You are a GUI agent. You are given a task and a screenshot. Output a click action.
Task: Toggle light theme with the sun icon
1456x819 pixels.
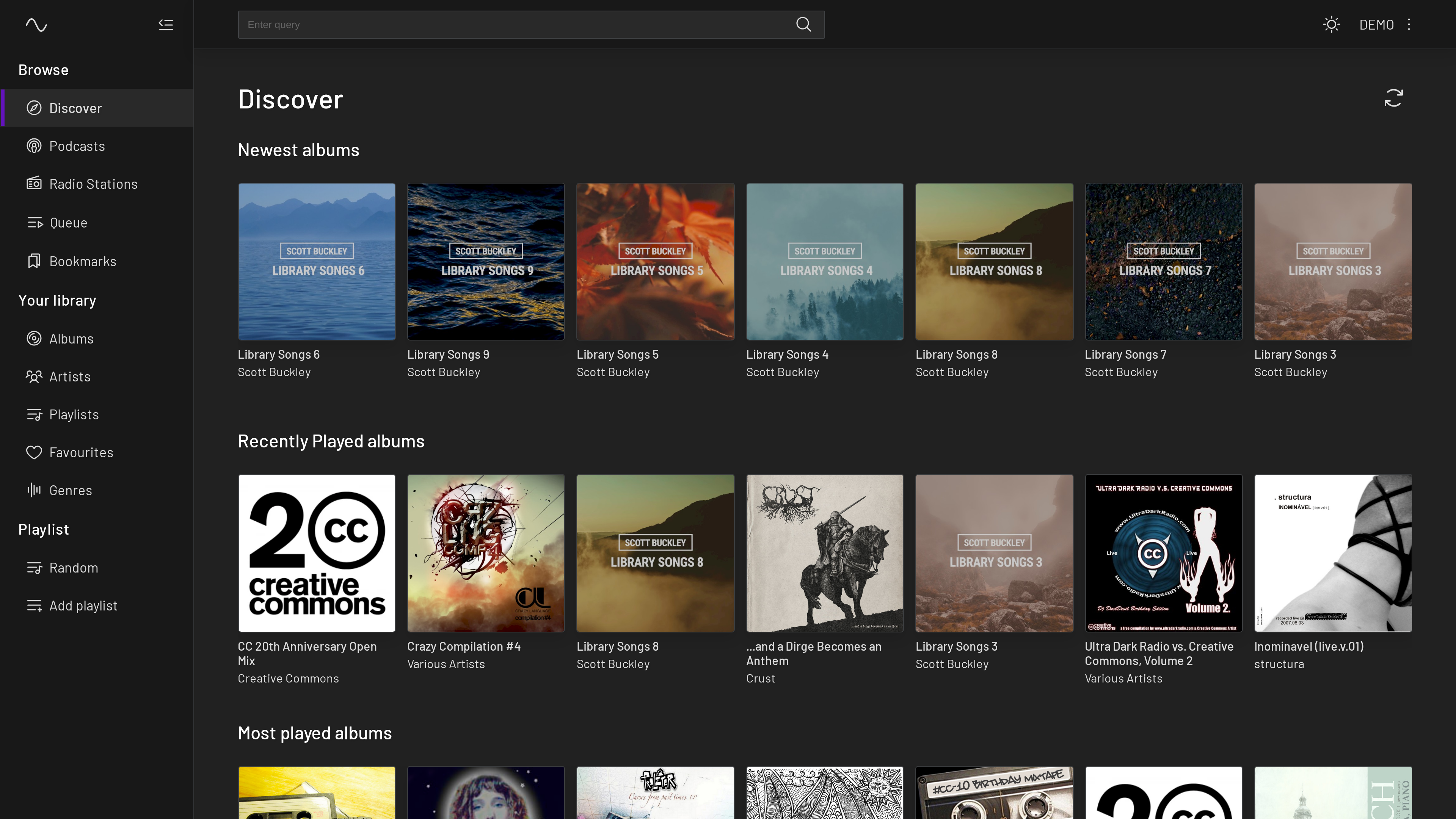pyautogui.click(x=1331, y=25)
